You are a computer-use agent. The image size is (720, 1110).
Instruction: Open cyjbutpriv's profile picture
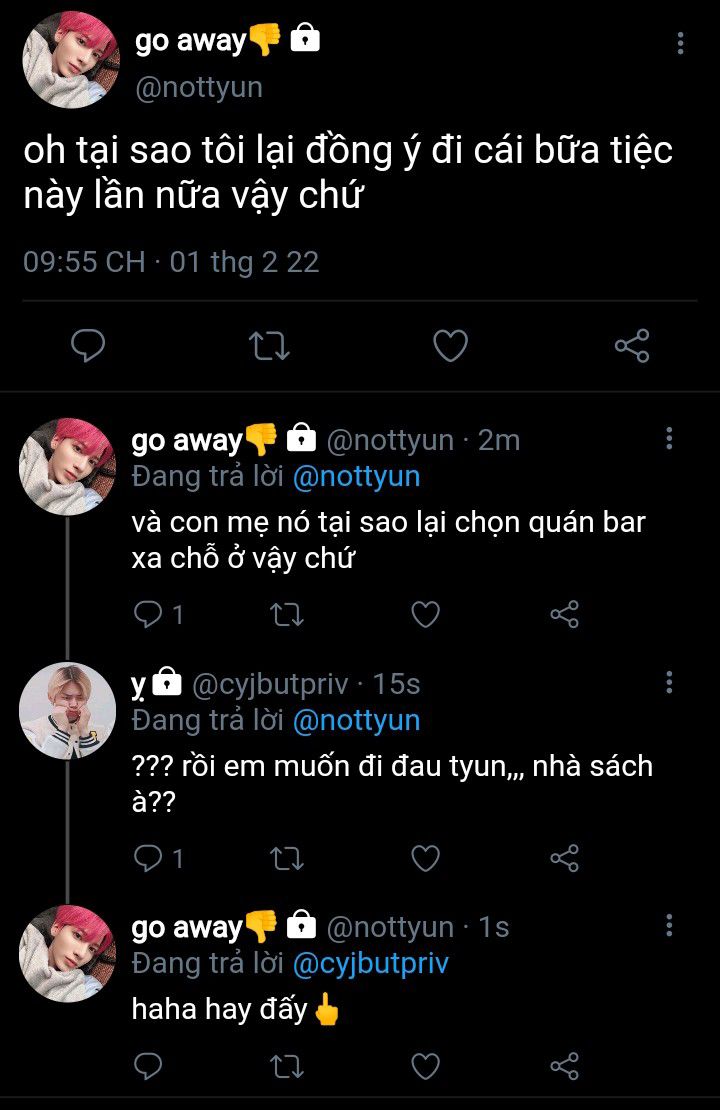67,710
